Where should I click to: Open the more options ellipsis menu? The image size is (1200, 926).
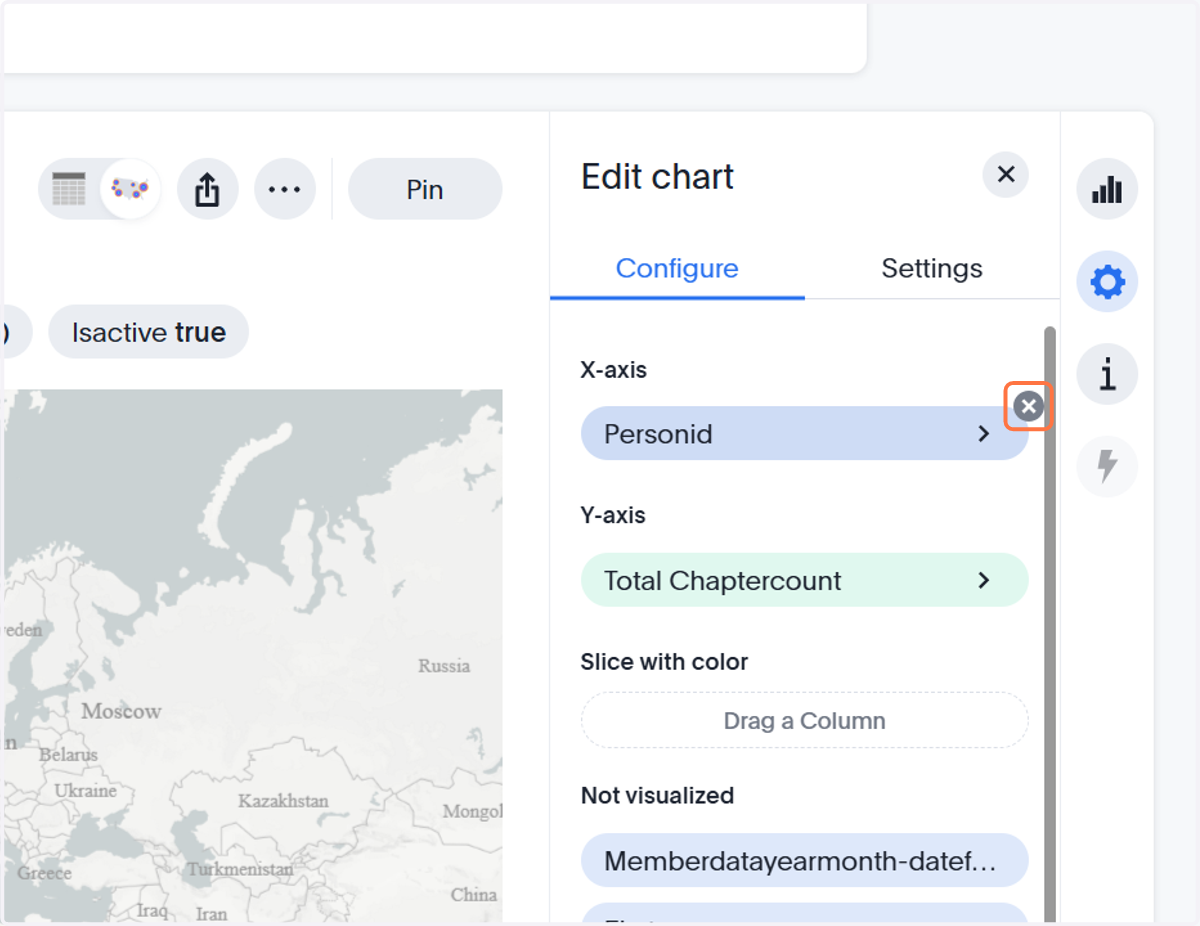(x=285, y=189)
